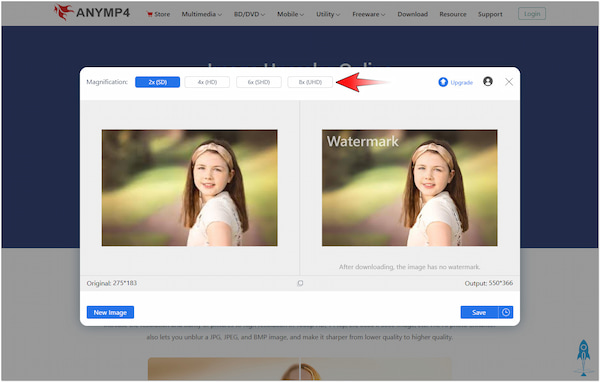Open the user account icon
600x382 pixels.
488,82
